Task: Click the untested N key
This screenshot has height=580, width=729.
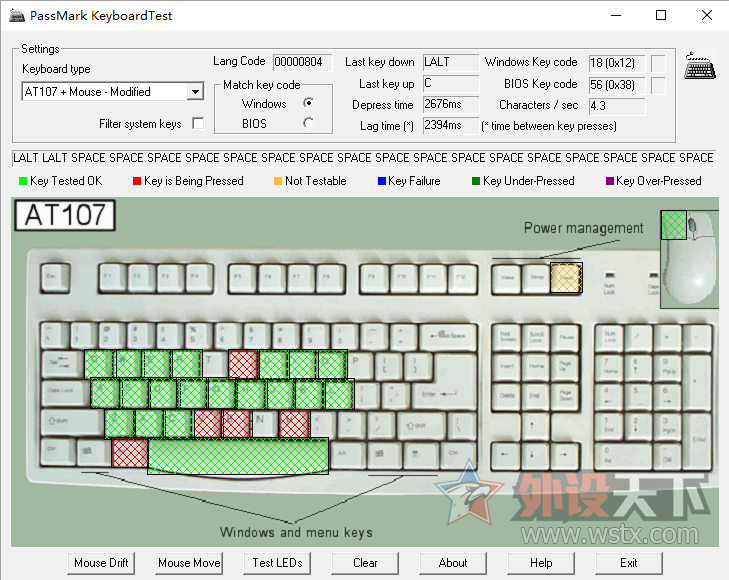Action: [265, 423]
